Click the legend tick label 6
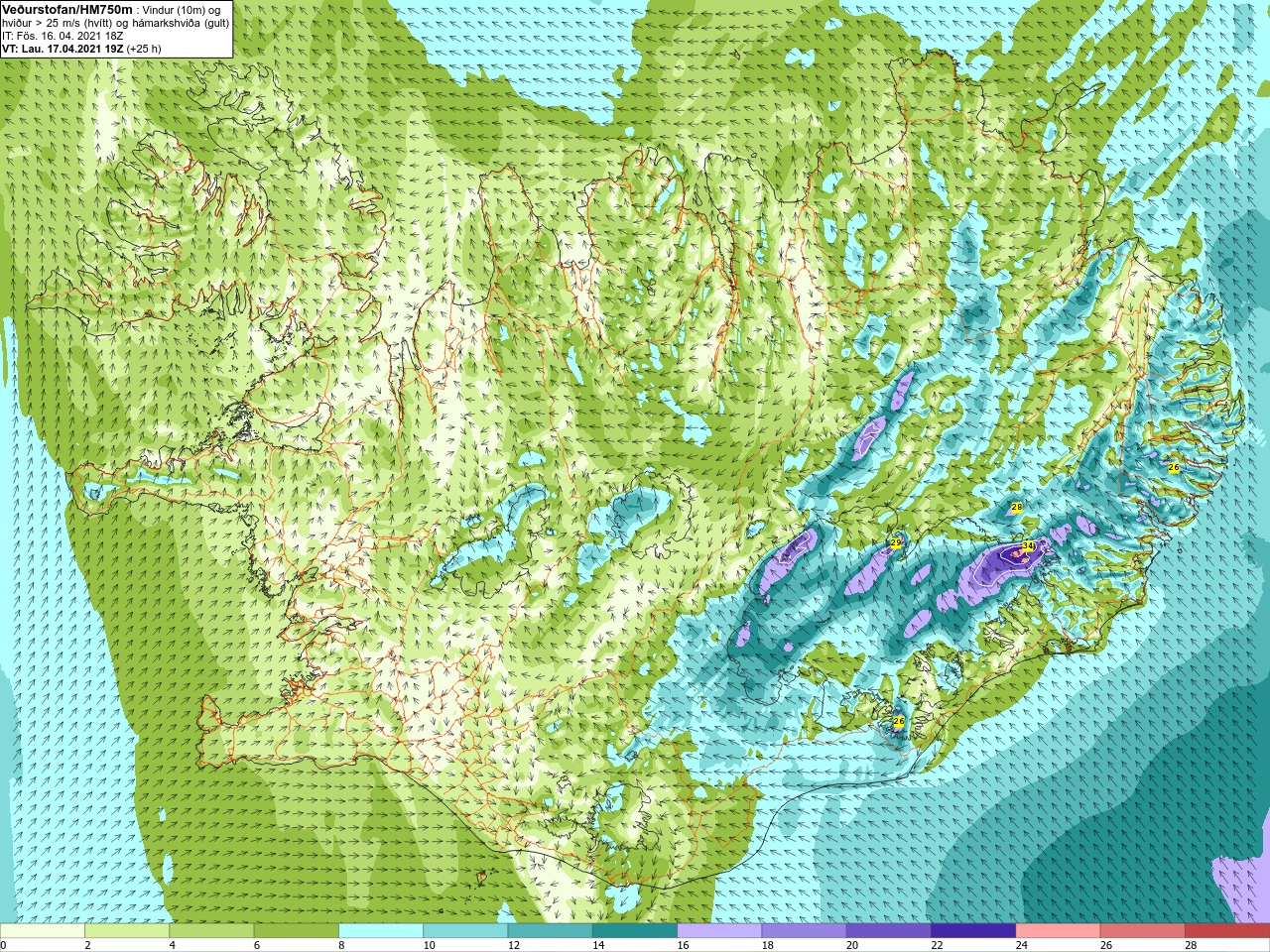The width and height of the screenshot is (1270, 952). (257, 946)
